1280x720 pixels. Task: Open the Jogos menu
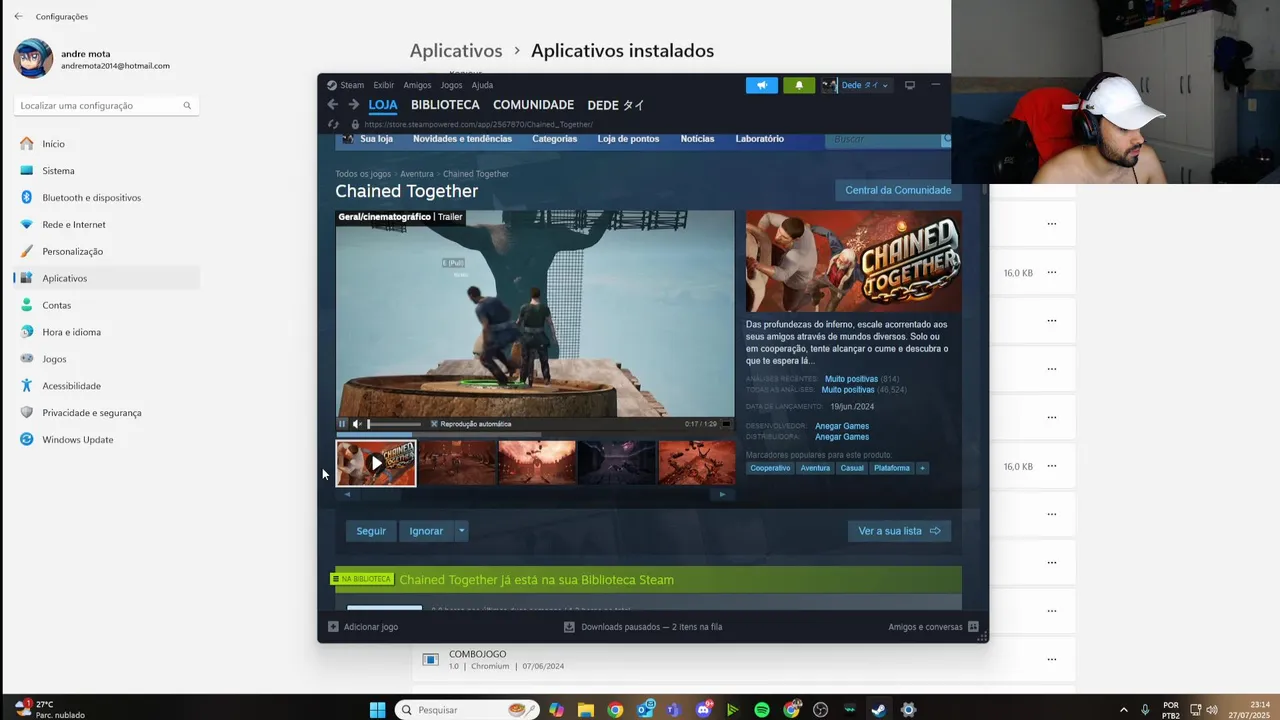[x=452, y=85]
